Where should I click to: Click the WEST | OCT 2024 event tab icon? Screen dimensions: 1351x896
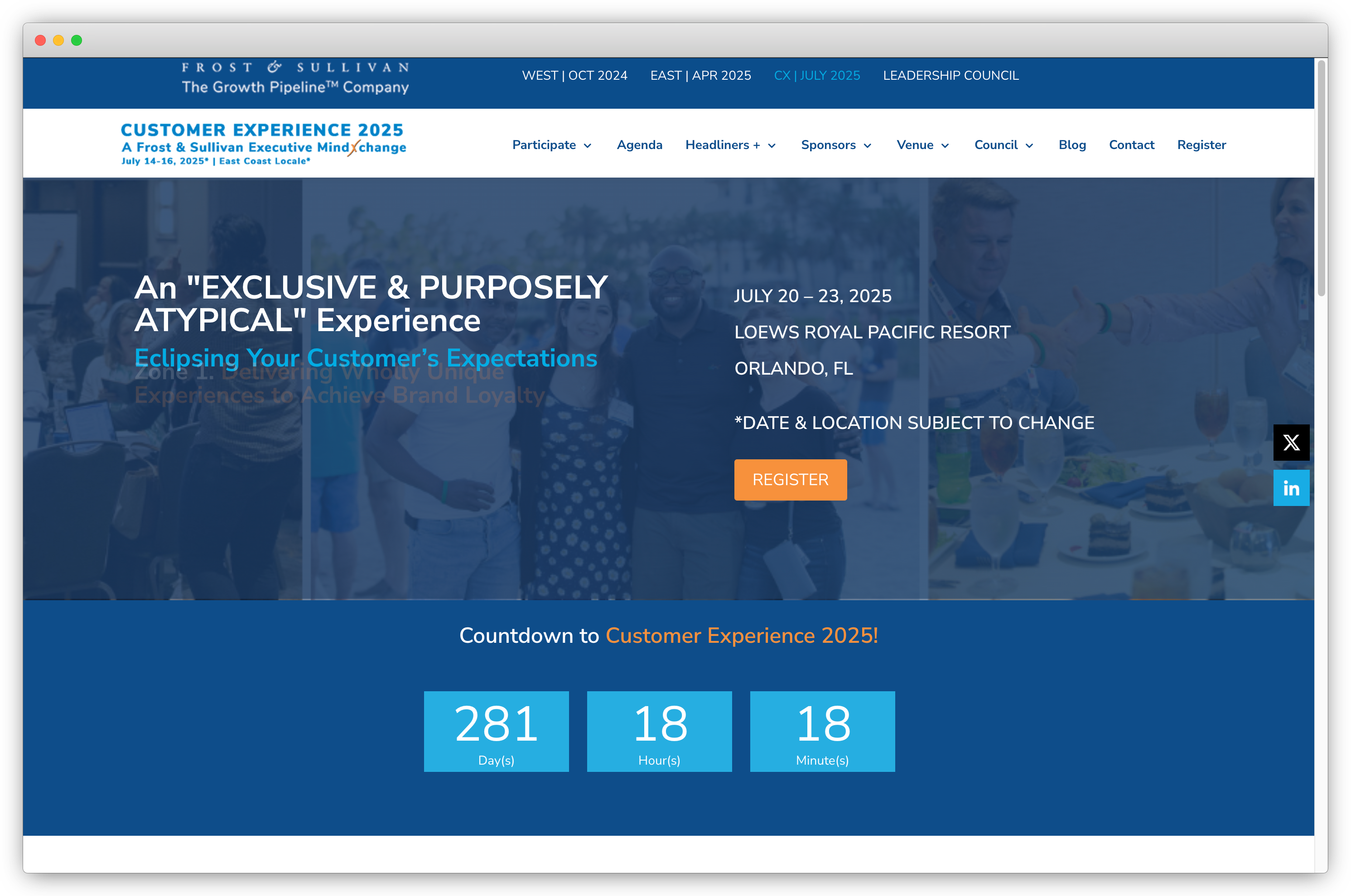(x=572, y=76)
